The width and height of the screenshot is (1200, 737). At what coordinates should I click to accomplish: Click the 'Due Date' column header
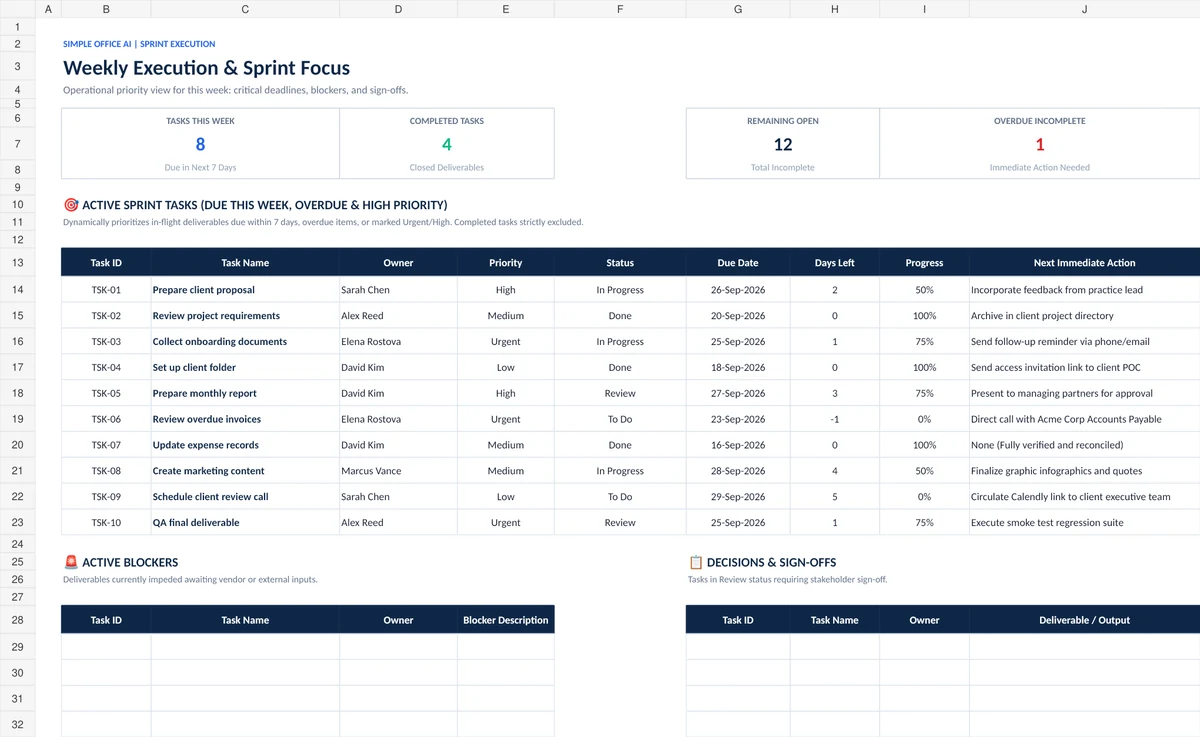(738, 263)
